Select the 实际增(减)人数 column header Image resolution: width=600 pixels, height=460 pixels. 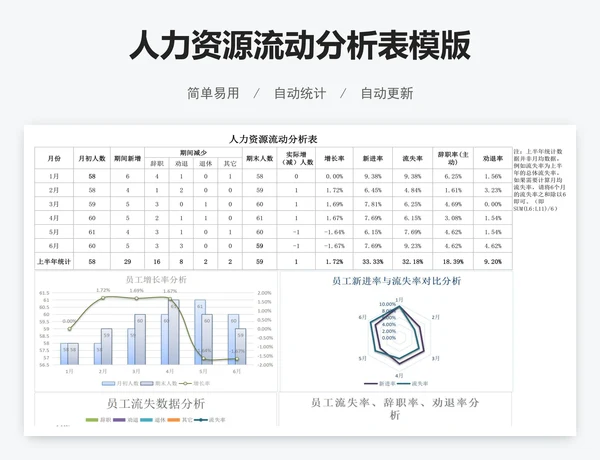(x=297, y=158)
